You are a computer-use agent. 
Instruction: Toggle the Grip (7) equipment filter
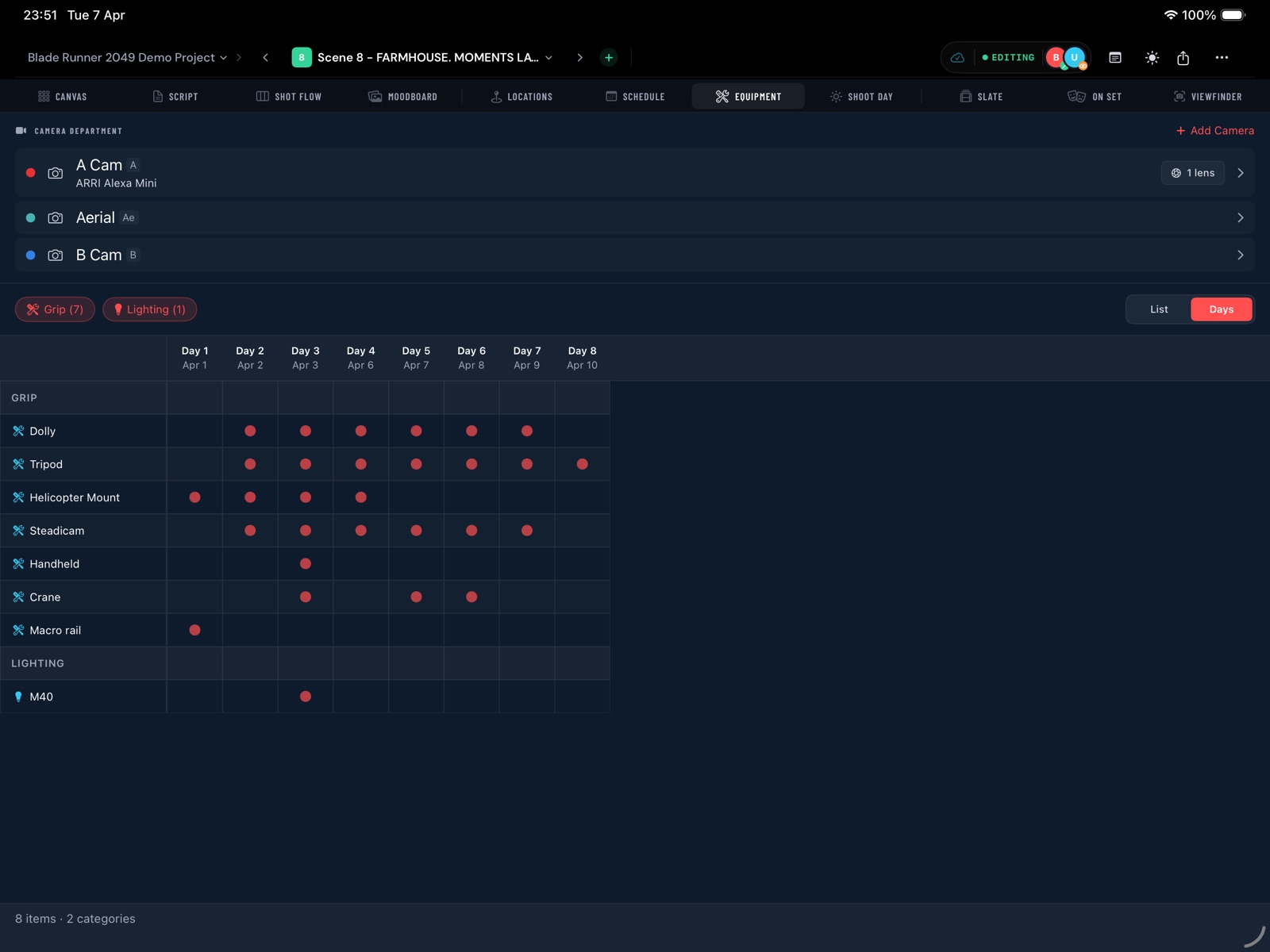[54, 309]
